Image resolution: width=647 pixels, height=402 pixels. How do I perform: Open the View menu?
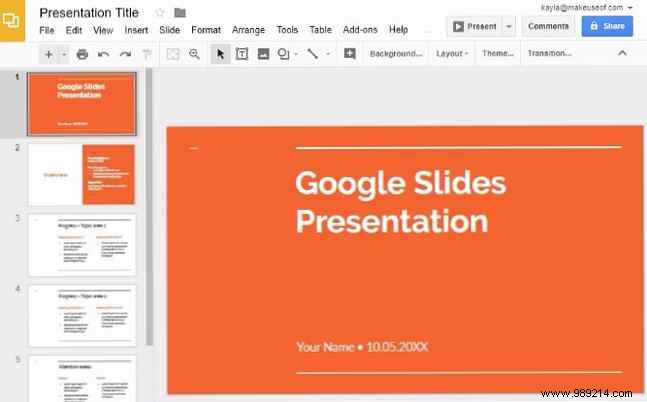(x=103, y=30)
